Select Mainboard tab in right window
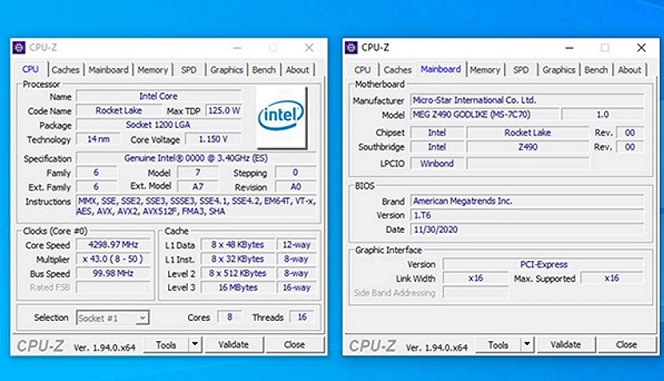Viewport: 664px width, 381px height. tap(440, 69)
